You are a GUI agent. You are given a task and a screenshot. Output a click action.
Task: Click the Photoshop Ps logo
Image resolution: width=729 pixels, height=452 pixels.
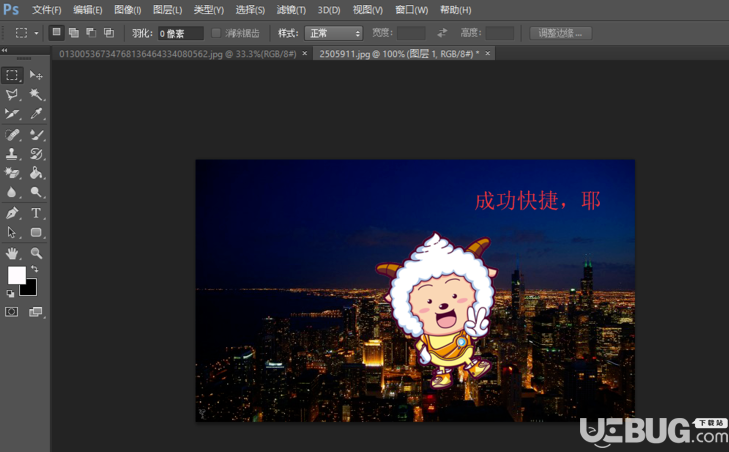click(11, 9)
